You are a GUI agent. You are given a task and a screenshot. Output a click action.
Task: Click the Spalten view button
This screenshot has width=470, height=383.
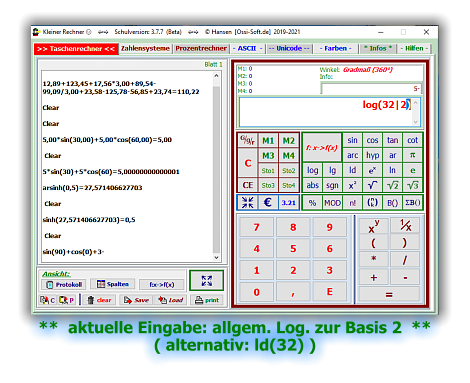pyautogui.click(x=113, y=284)
